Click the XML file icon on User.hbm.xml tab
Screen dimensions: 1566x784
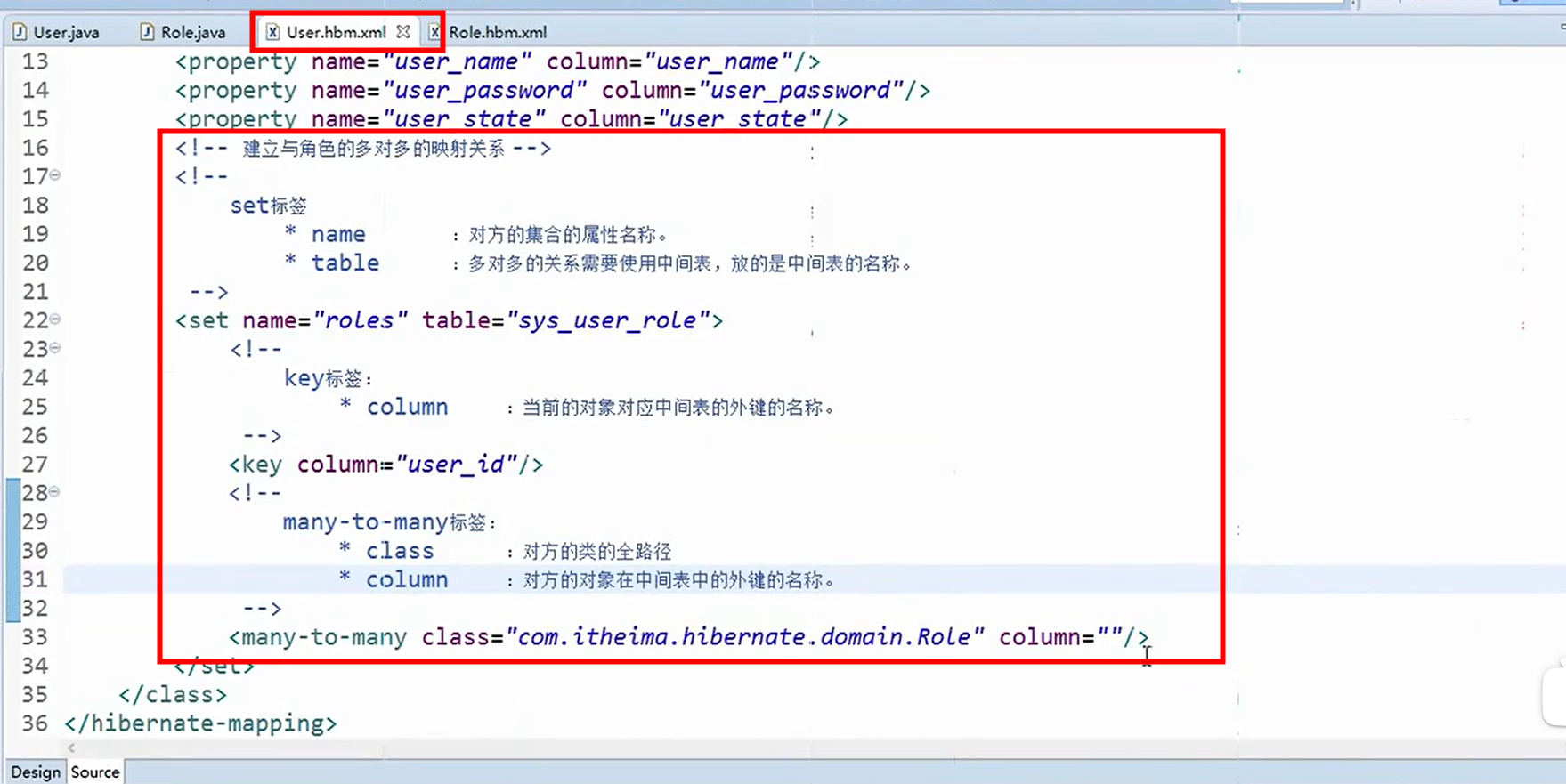272,32
